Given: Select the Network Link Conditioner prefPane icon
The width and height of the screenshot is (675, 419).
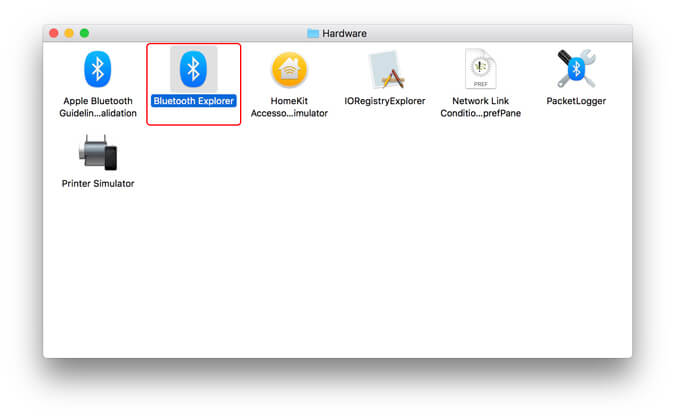Looking at the screenshot, I should pos(480,68).
